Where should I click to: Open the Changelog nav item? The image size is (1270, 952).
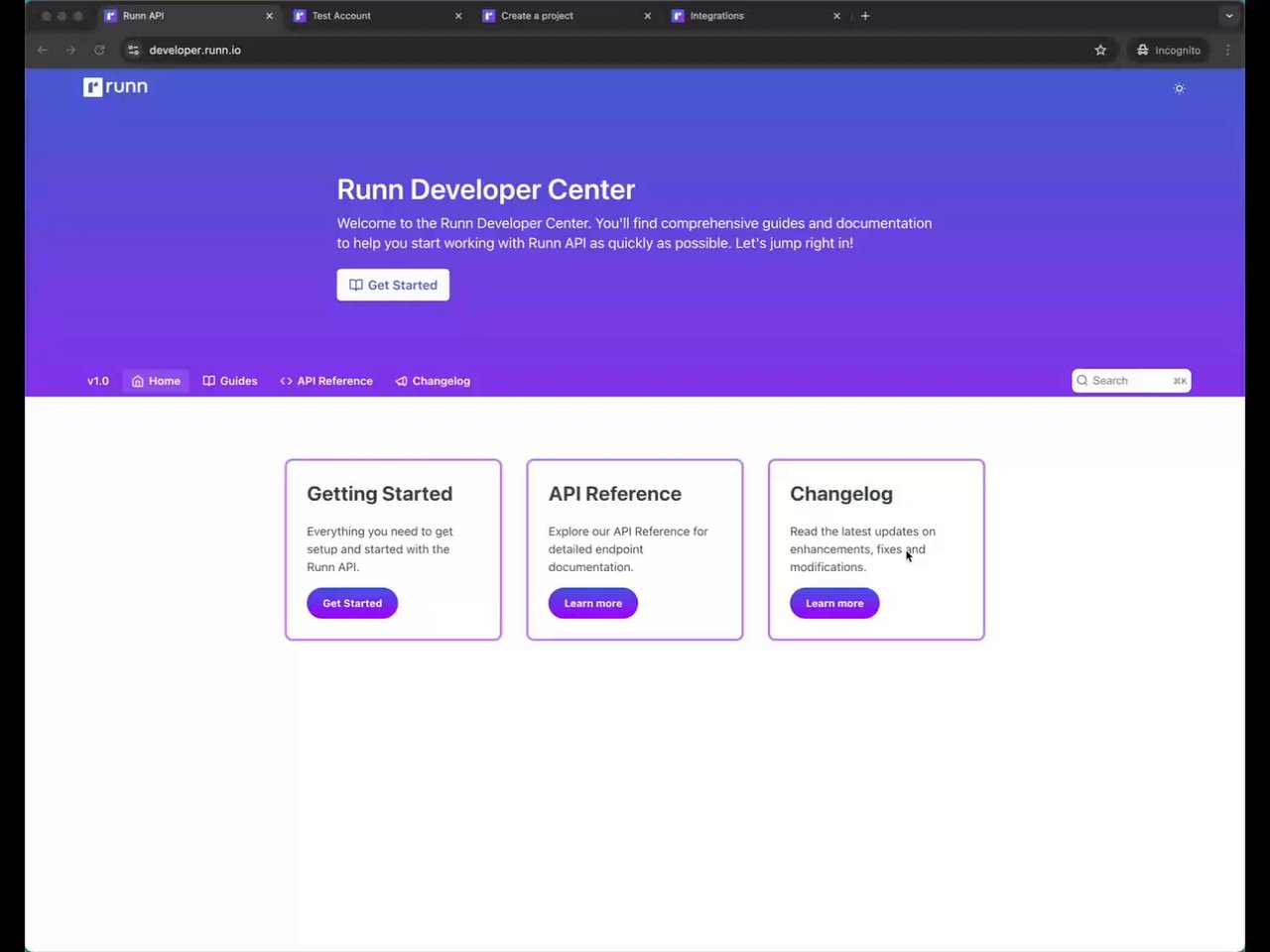pos(433,381)
